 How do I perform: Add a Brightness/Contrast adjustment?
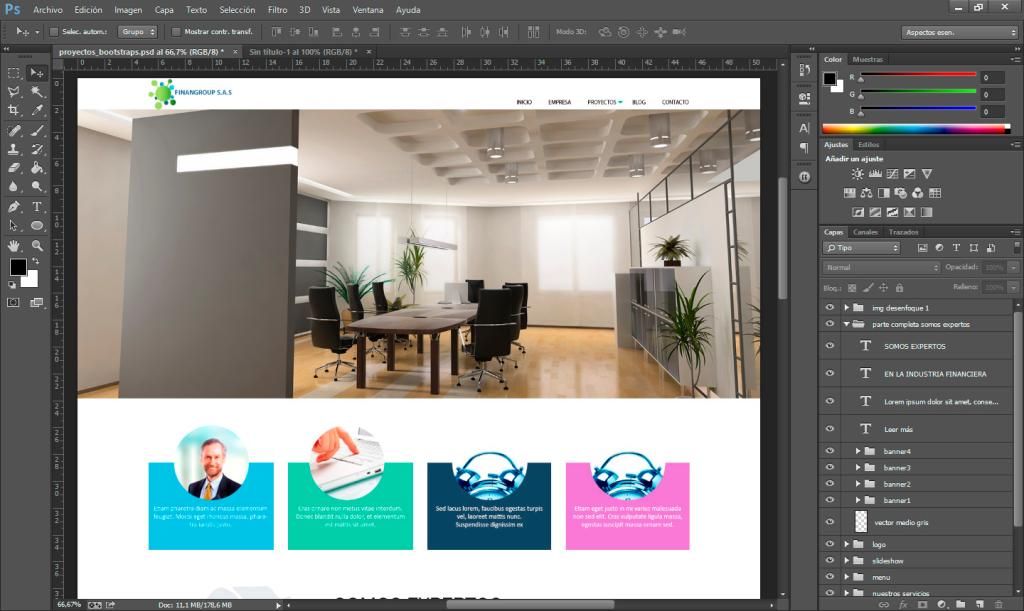857,174
